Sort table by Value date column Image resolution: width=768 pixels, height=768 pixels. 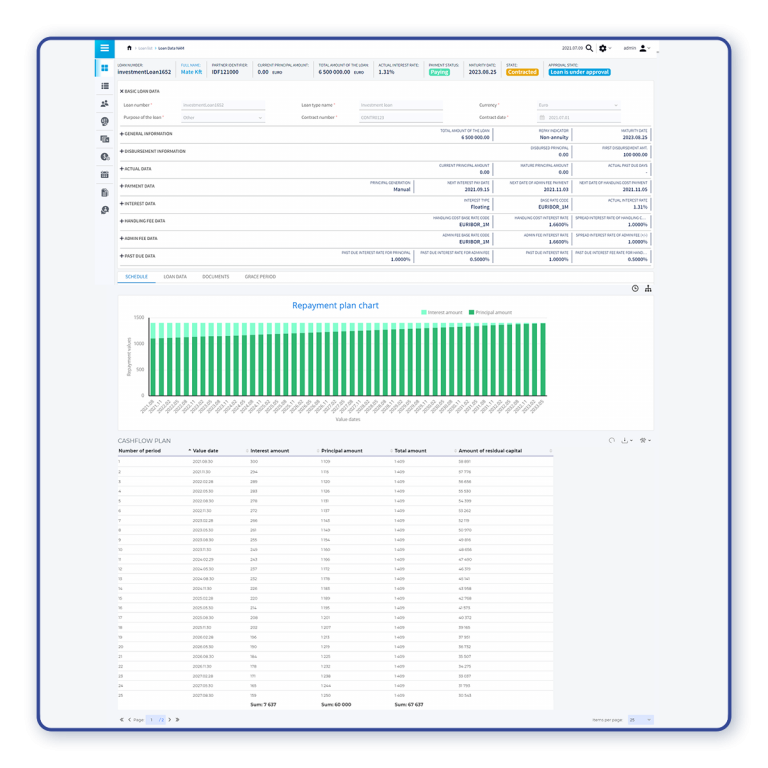coord(206,451)
